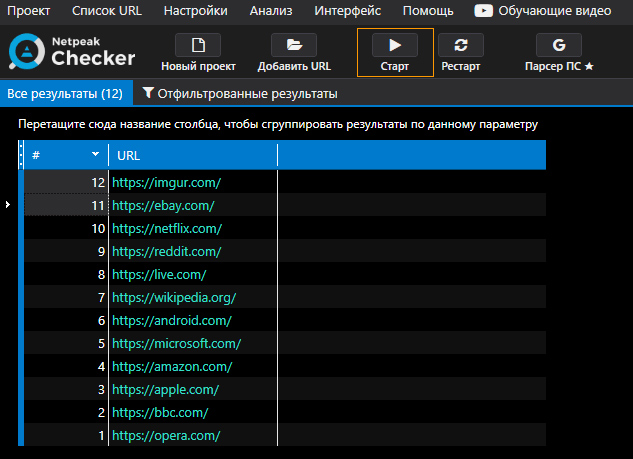Select row number 10 cell
This screenshot has width=633, height=459.
point(66,228)
